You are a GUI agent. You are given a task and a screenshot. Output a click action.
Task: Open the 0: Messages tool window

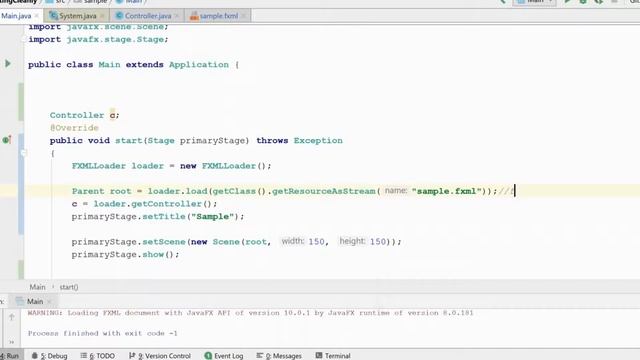coord(279,356)
